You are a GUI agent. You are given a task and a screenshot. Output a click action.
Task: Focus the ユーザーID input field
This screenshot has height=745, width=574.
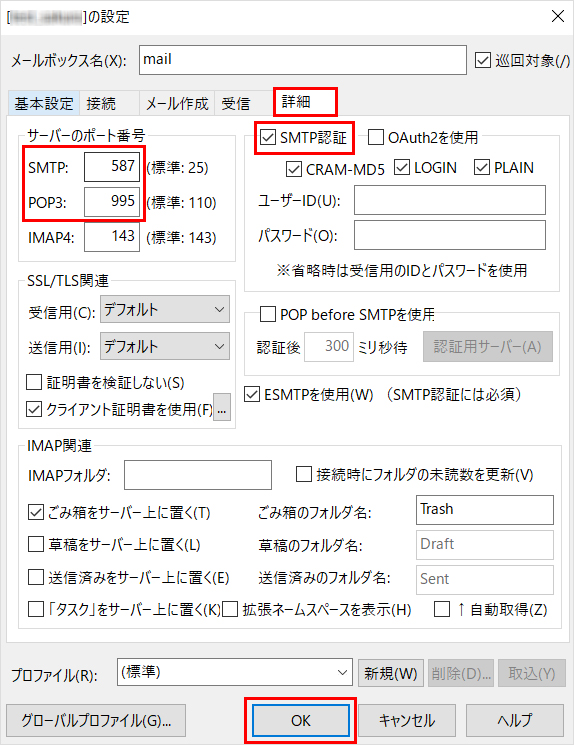coord(450,200)
